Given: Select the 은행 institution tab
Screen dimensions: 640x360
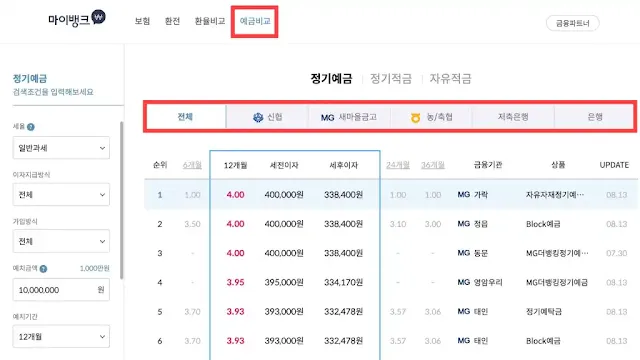Looking at the screenshot, I should (x=595, y=117).
